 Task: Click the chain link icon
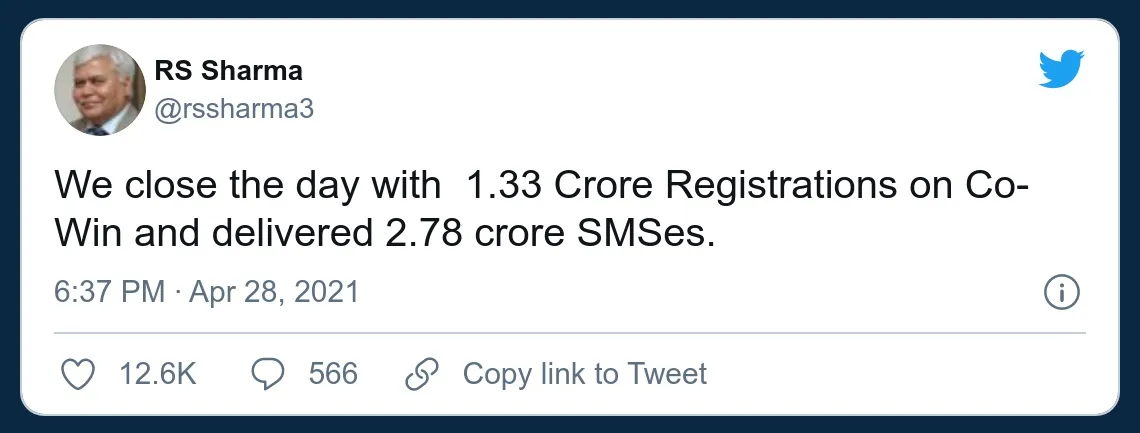coord(421,374)
